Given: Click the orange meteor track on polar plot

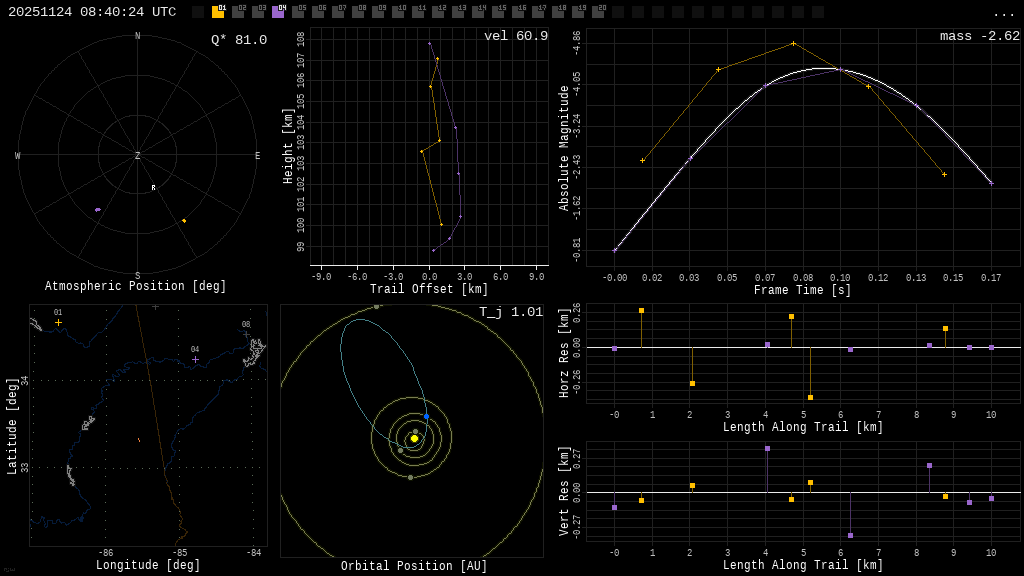Looking at the screenshot, I should [x=184, y=221].
